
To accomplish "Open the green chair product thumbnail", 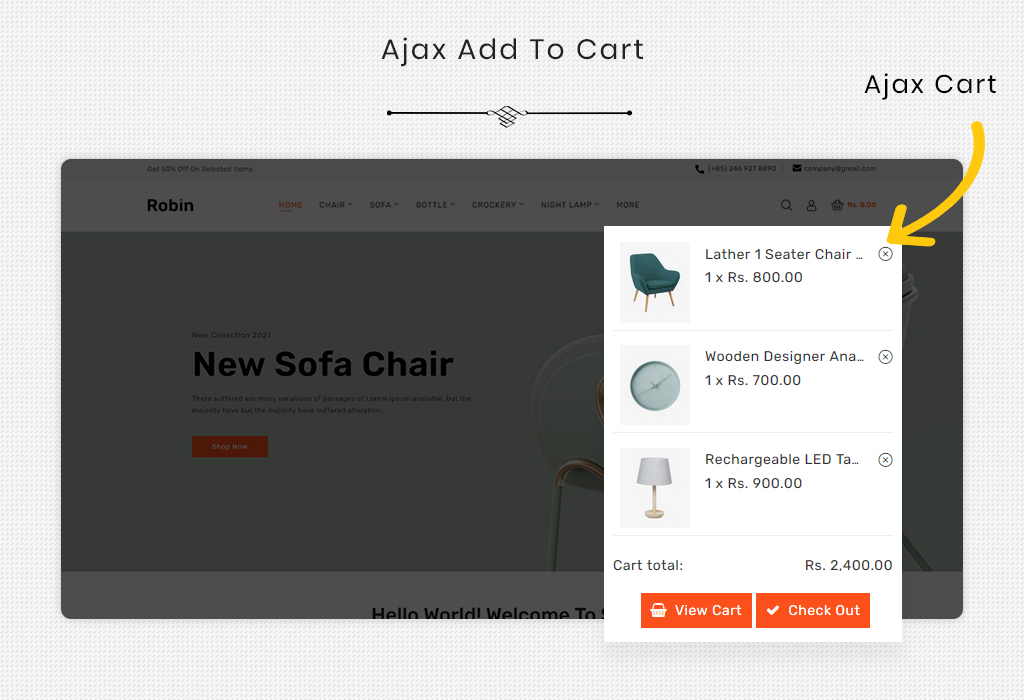I will 655,282.
